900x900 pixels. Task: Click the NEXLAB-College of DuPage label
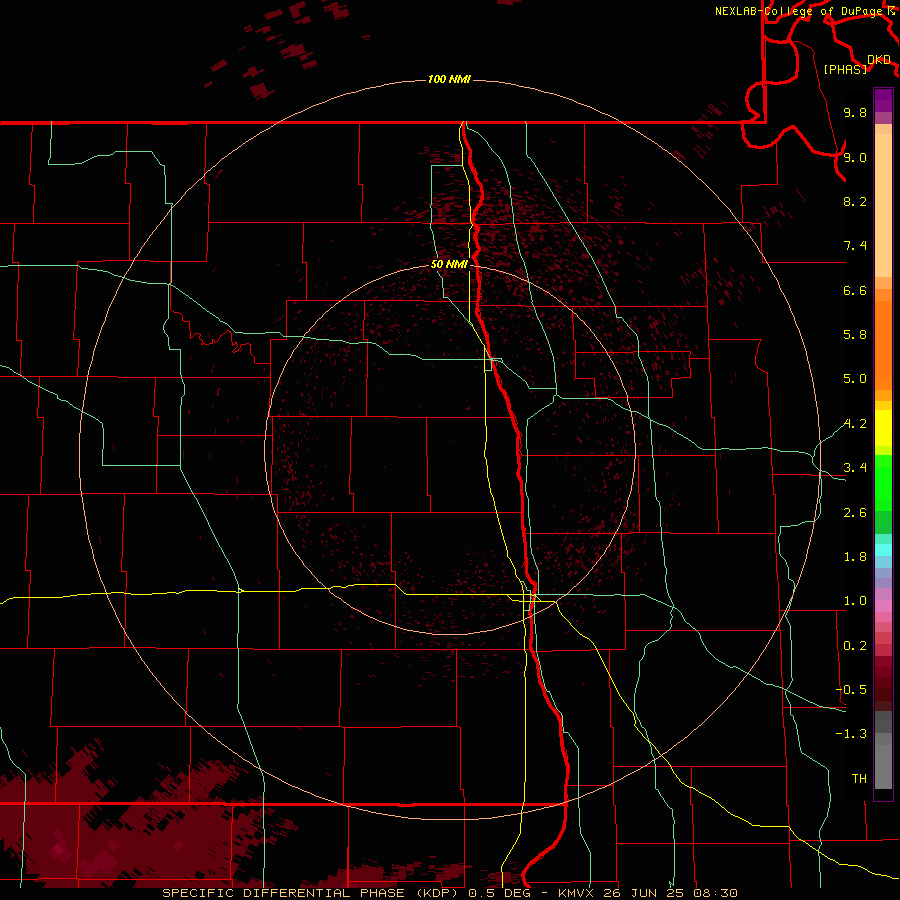(x=798, y=11)
